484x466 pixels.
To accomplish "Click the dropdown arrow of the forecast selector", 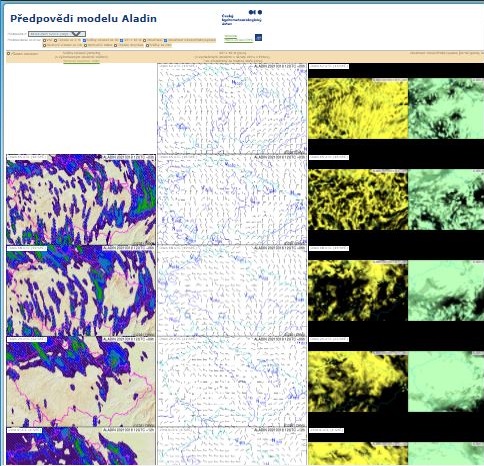I will 76,34.
